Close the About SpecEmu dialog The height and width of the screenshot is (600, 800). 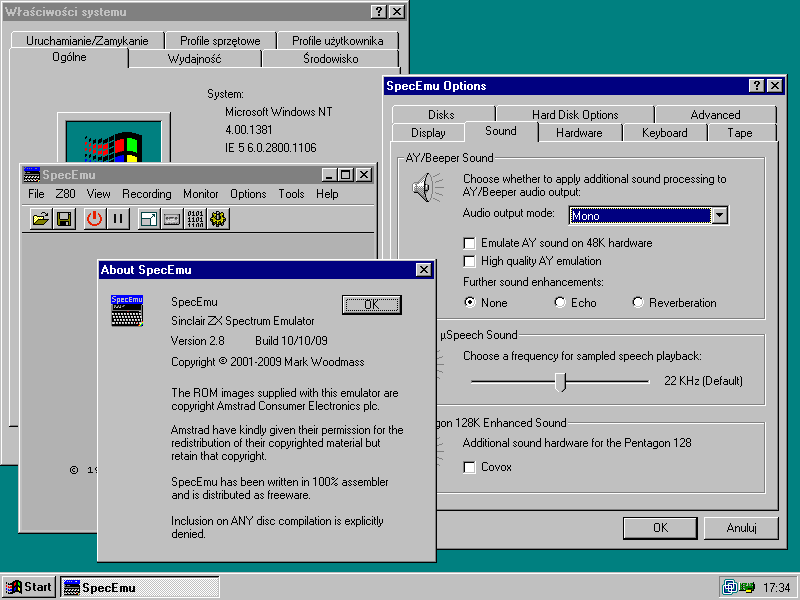point(423,269)
